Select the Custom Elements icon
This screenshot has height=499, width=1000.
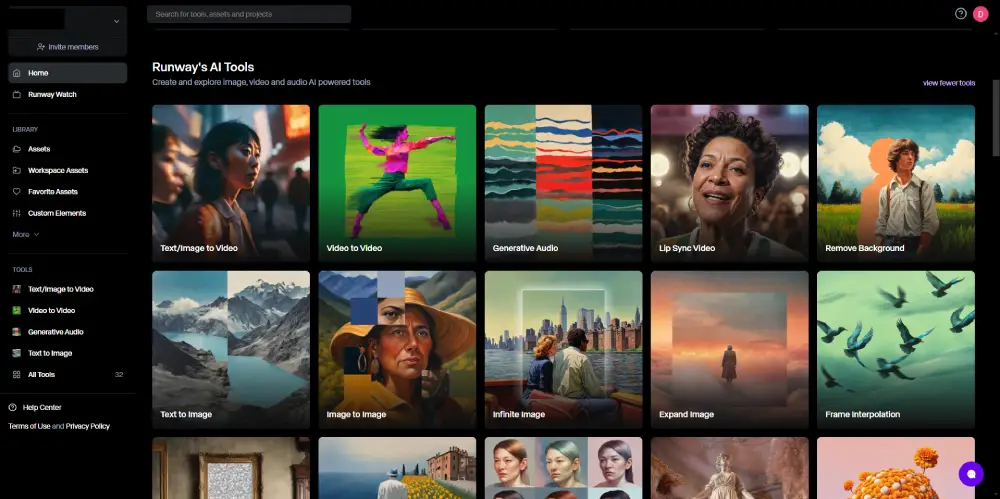point(17,213)
